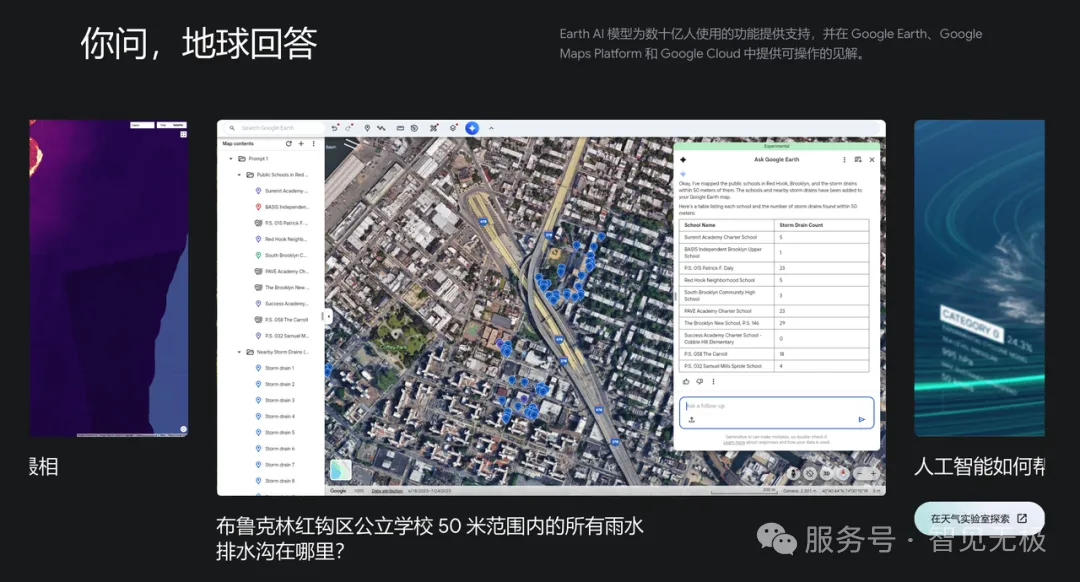The image size is (1080, 582).
Task: Select P.S. 015 Patrick F. list item
Action: [x=271, y=223]
